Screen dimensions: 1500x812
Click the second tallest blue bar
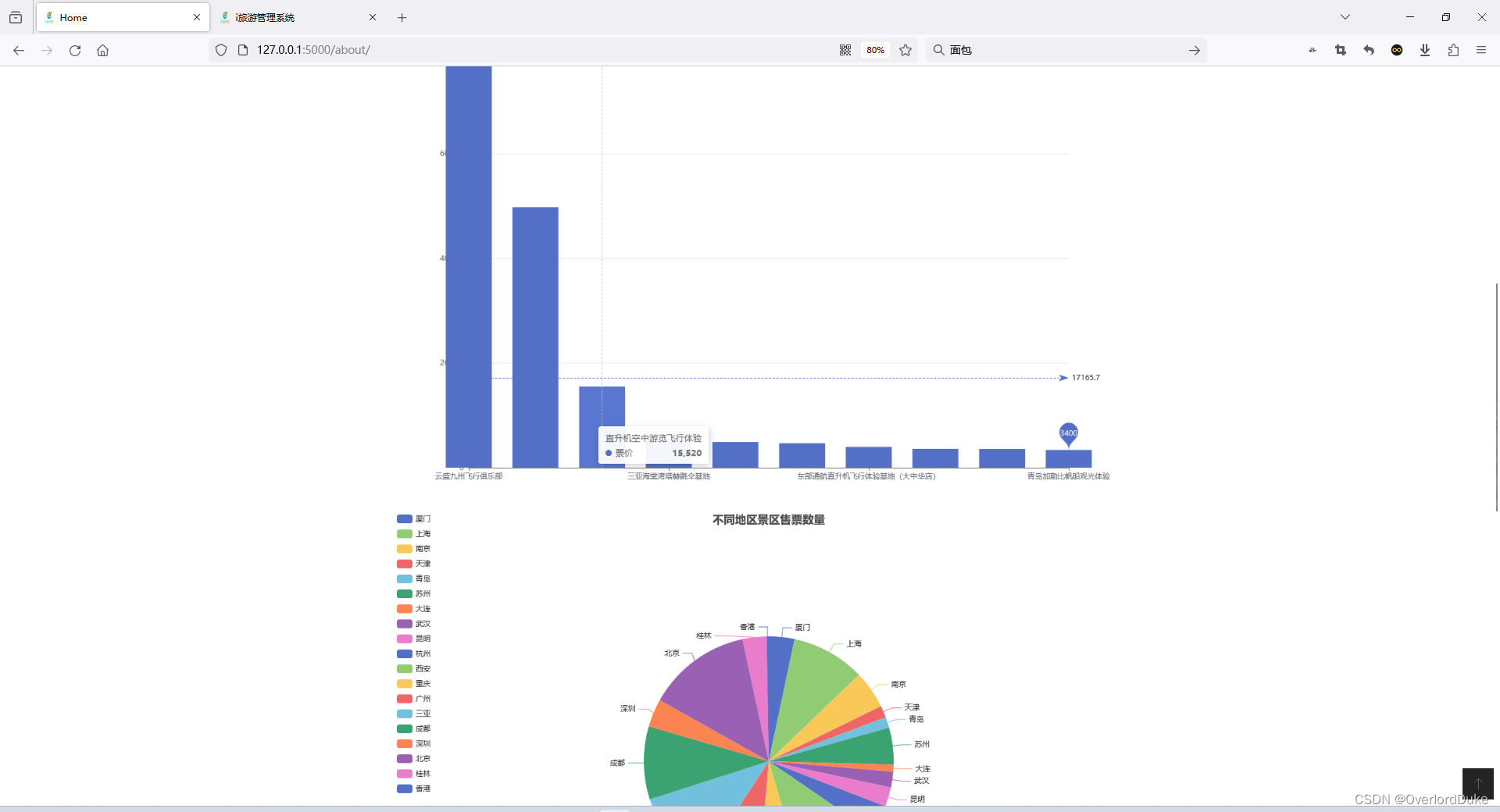(x=535, y=337)
